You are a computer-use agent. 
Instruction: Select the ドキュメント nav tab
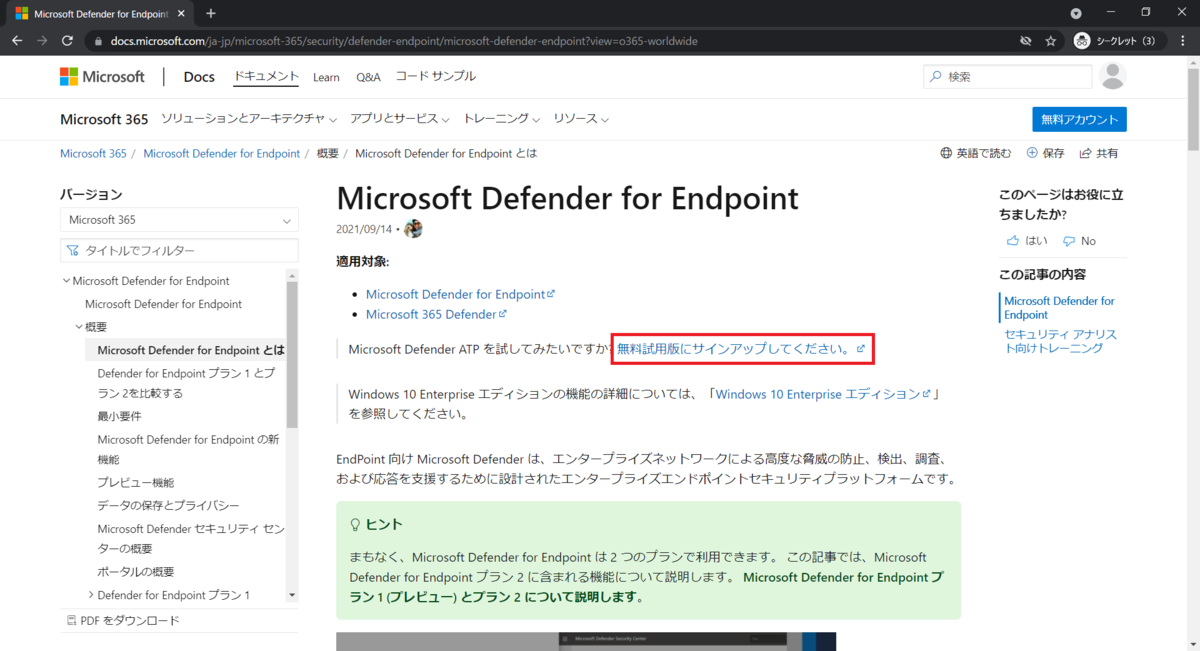click(266, 77)
